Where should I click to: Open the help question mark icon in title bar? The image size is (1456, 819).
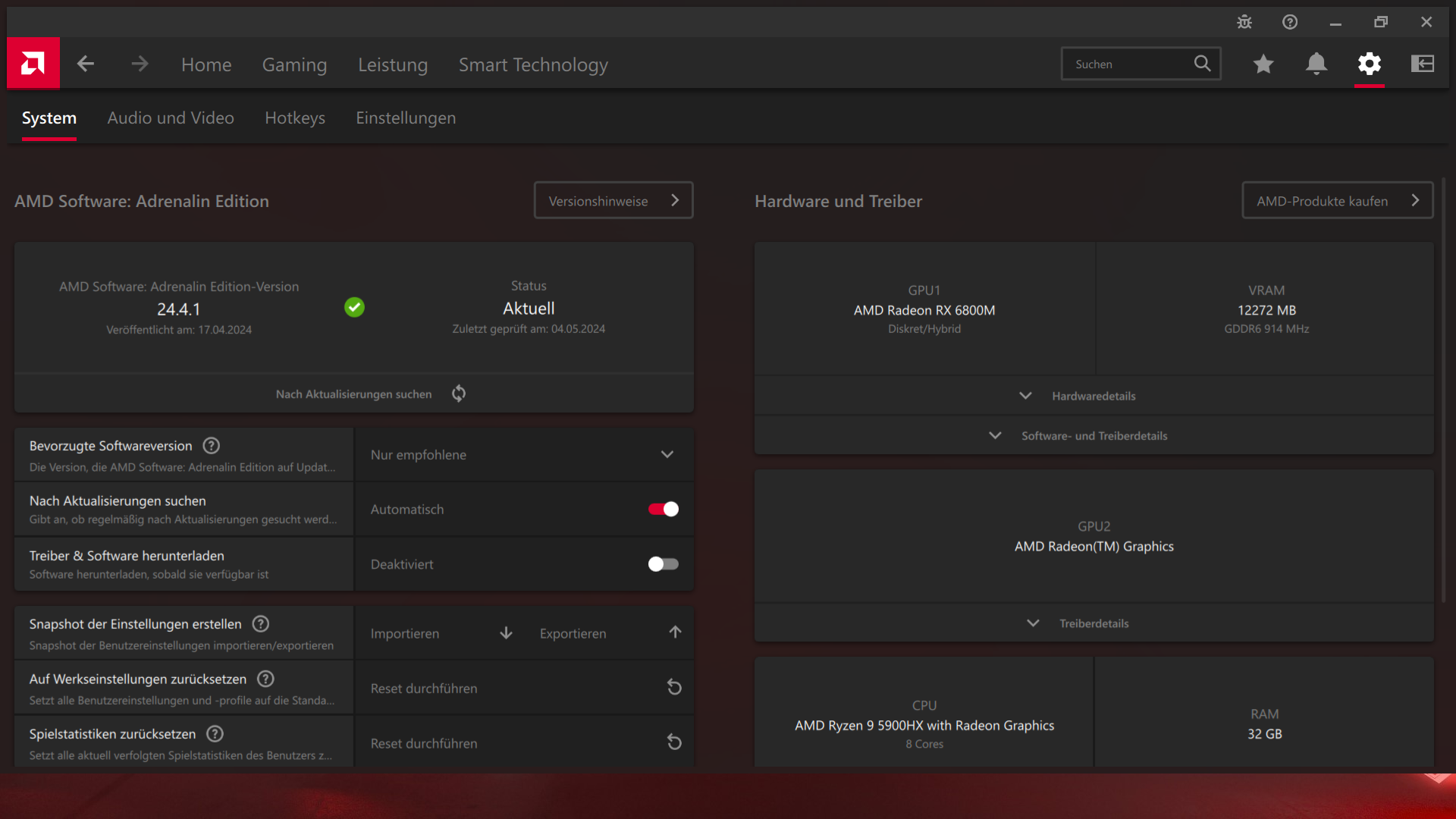[x=1290, y=22]
